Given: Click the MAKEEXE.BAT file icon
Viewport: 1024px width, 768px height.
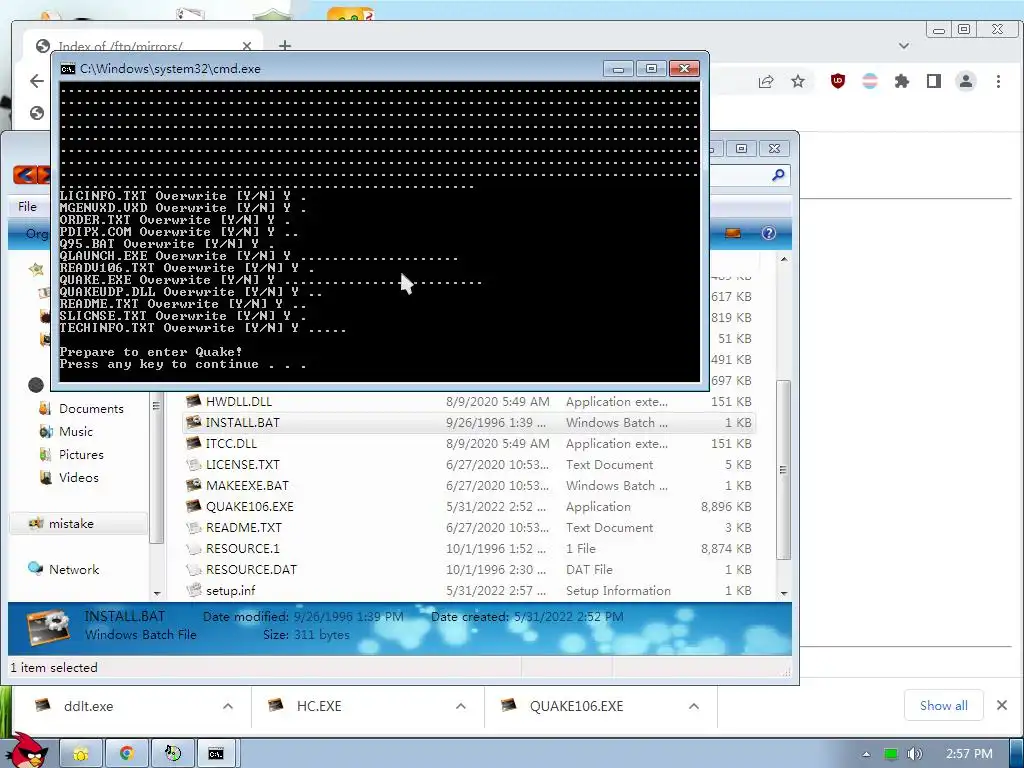Looking at the screenshot, I should [193, 485].
